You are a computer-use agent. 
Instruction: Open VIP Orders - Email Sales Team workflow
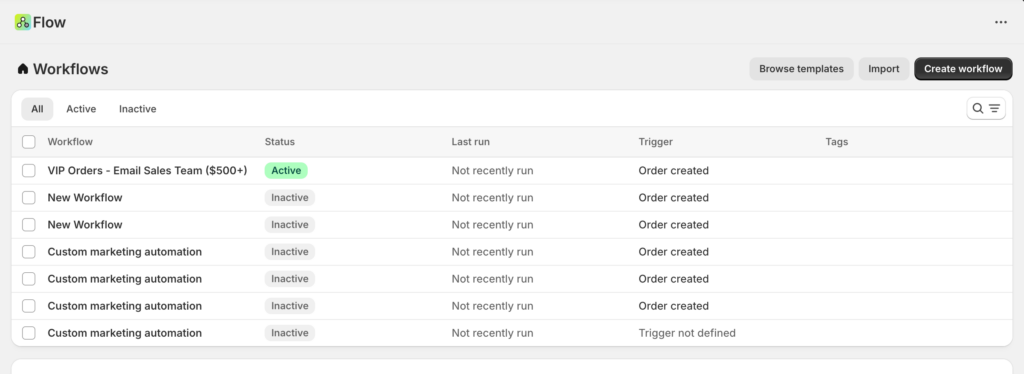coord(148,170)
